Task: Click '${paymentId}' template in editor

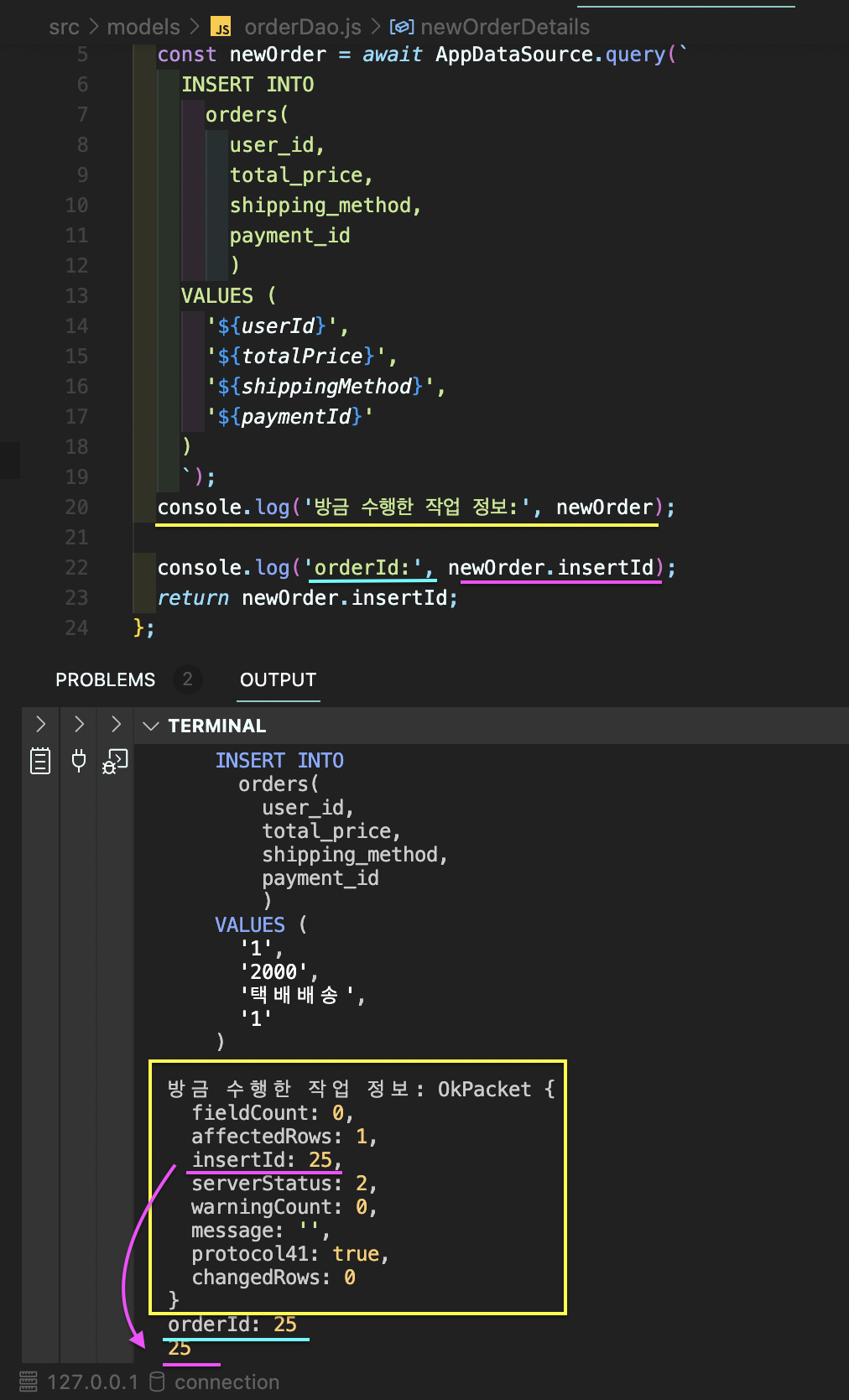Action: [289, 417]
